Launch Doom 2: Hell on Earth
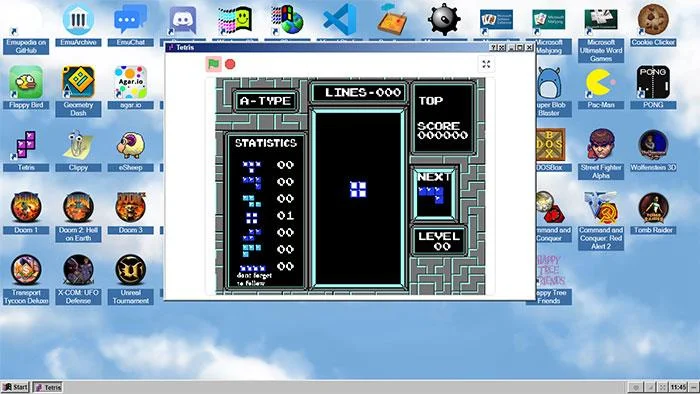The height and width of the screenshot is (394, 700). pyautogui.click(x=78, y=216)
